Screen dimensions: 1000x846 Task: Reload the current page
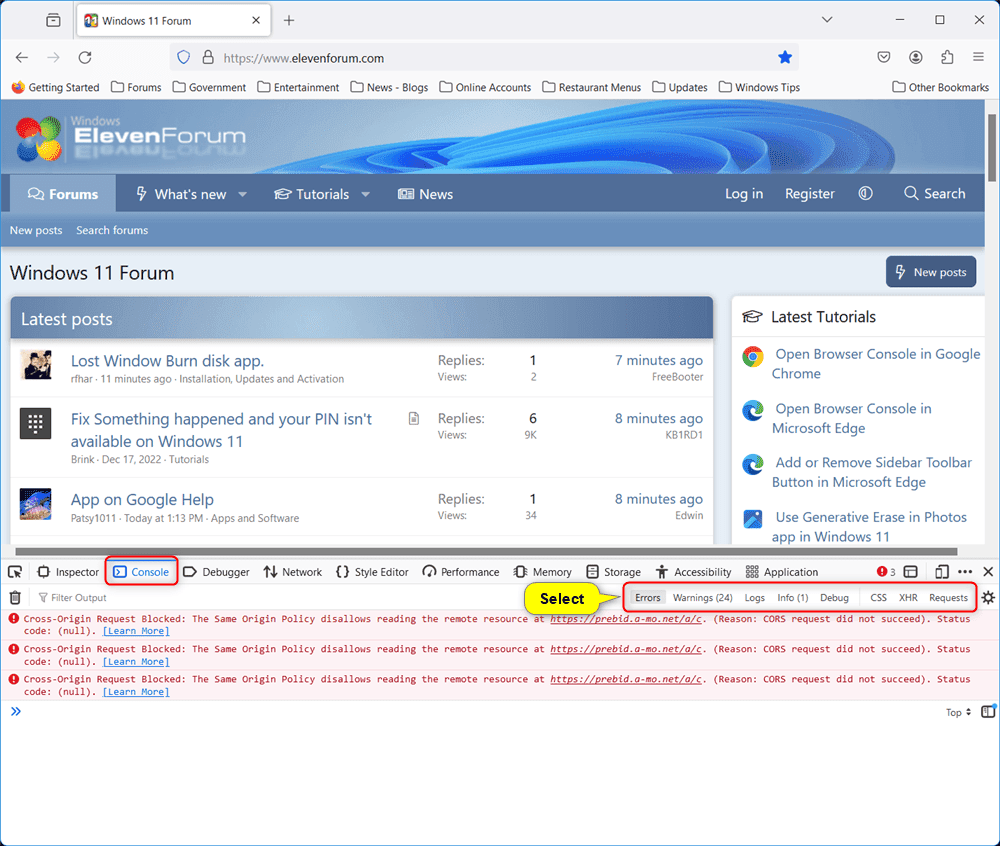click(x=85, y=58)
